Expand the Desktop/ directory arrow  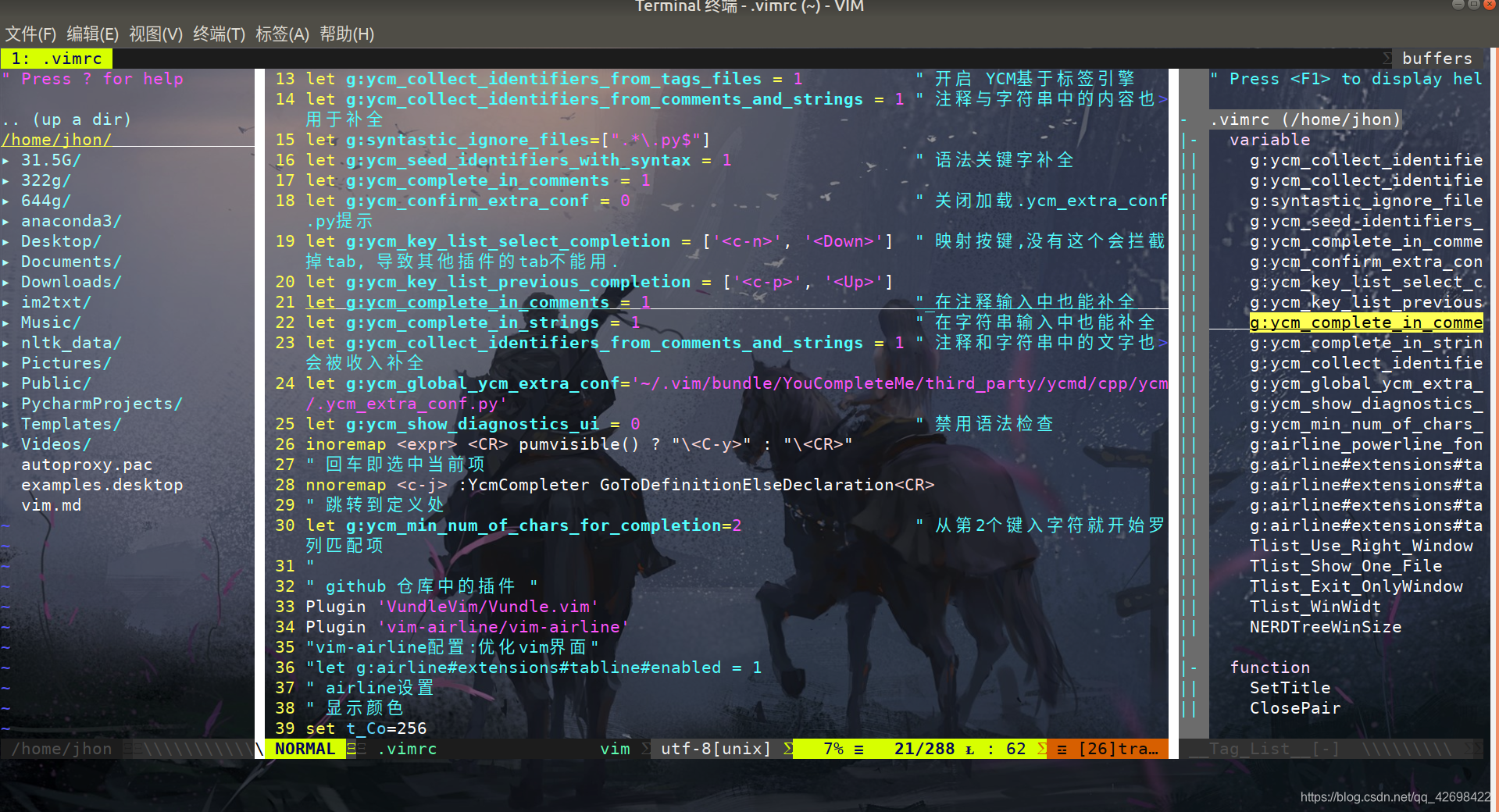pos(6,241)
